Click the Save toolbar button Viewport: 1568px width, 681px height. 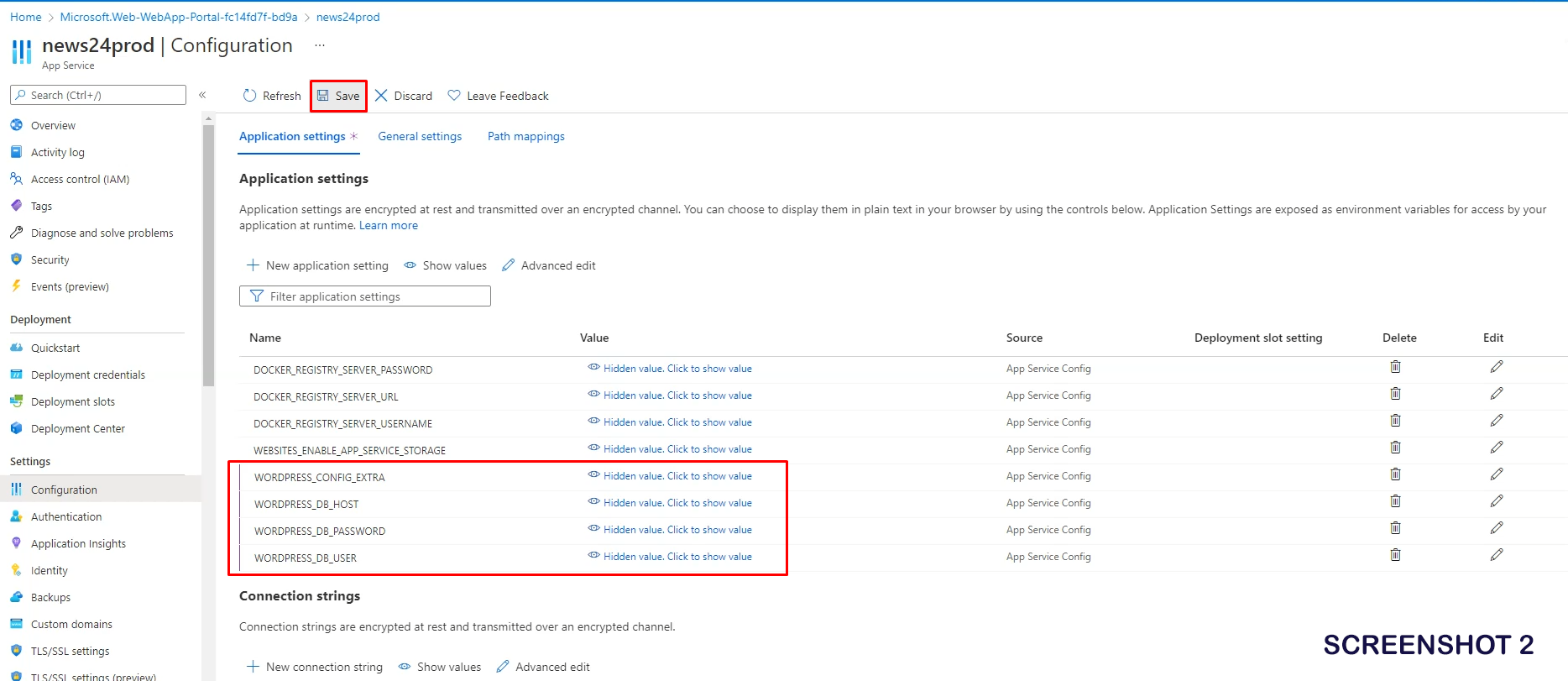click(338, 96)
